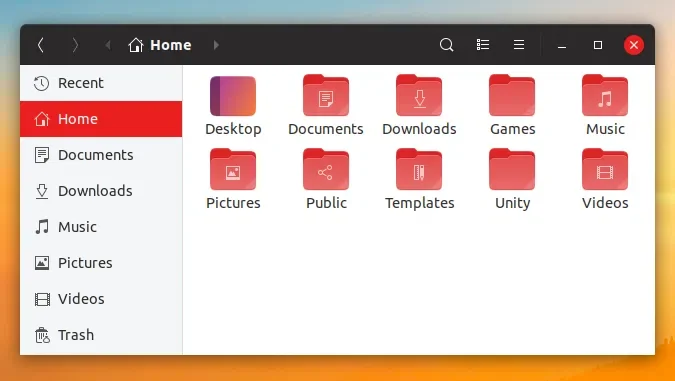This screenshot has height=381, width=675.
Task: Open the Downloads folder icon
Action: (419, 96)
